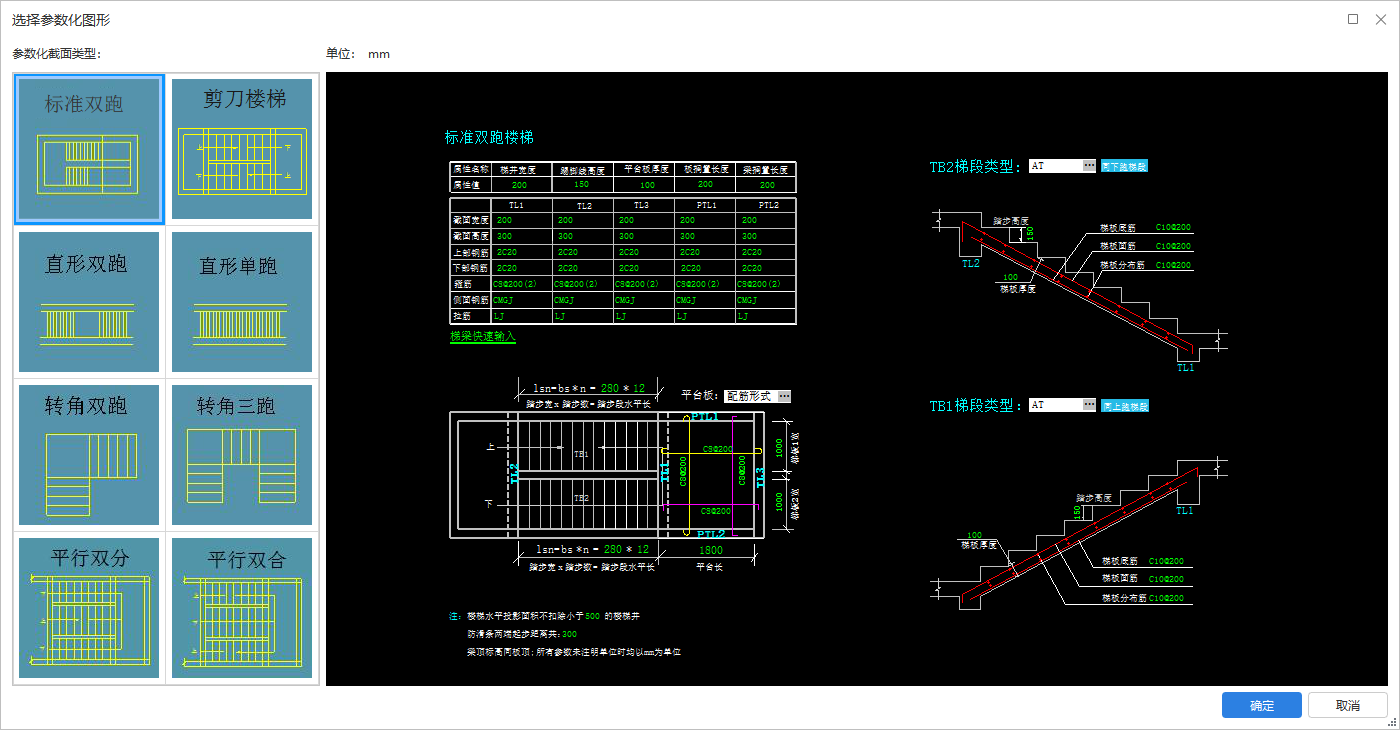Viewport: 1400px width, 730px height.
Task: Open the 平台板 配筋形式 ellipsis selector
Action: 784,396
